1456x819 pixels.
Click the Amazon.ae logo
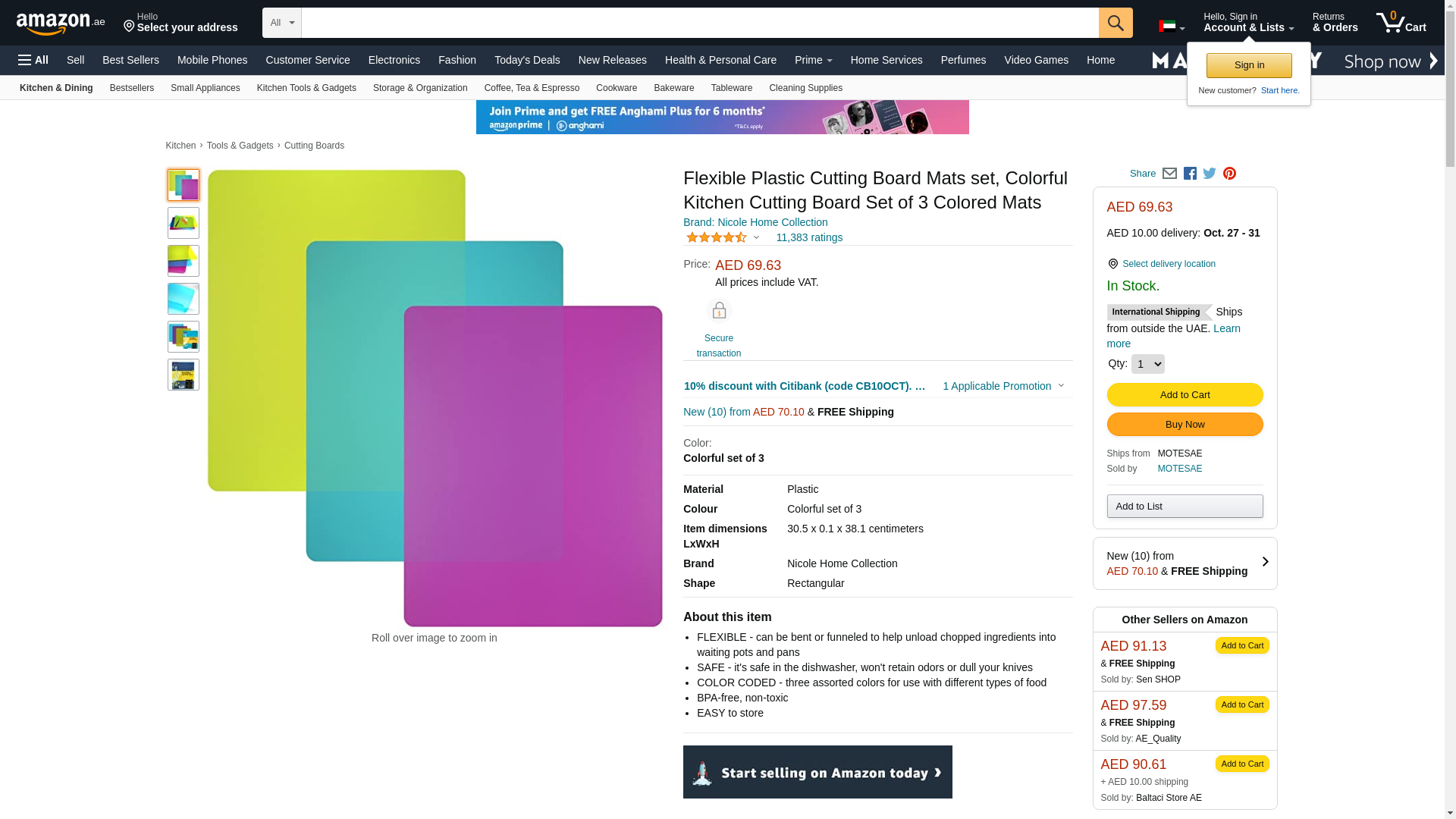click(61, 24)
